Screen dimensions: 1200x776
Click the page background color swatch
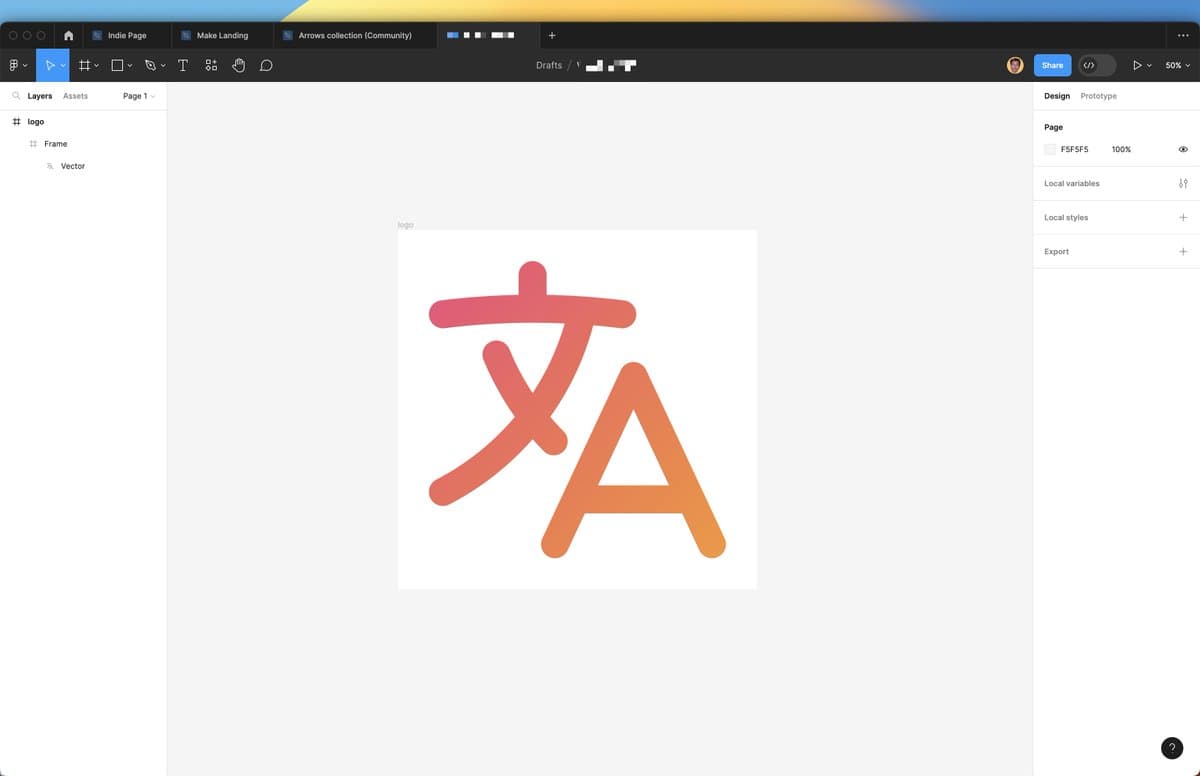pyautogui.click(x=1050, y=149)
